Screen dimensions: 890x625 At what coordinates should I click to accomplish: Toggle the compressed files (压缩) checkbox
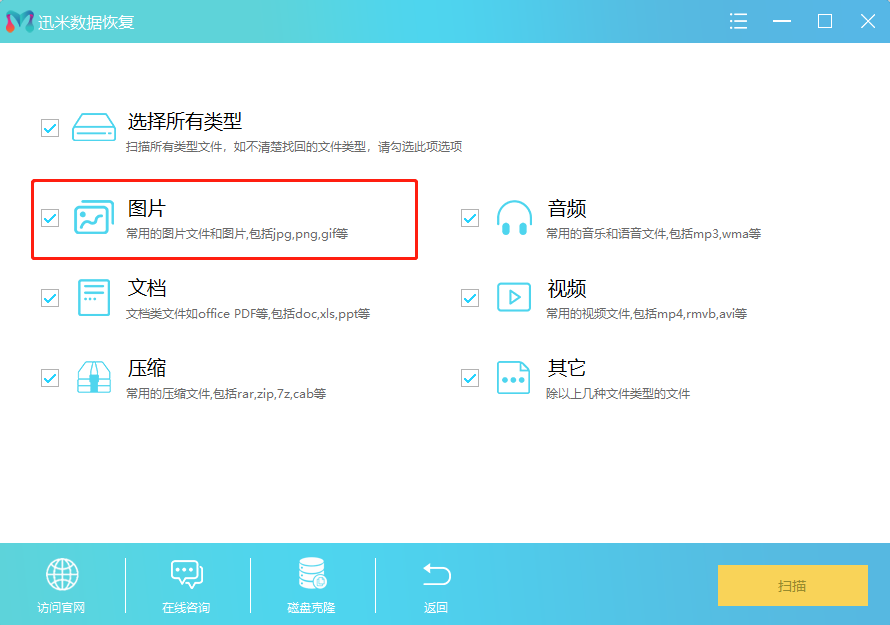click(50, 377)
